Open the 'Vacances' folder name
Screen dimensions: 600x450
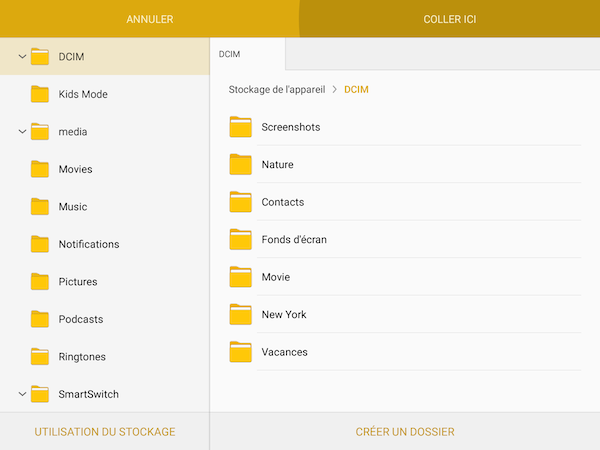[x=284, y=352]
